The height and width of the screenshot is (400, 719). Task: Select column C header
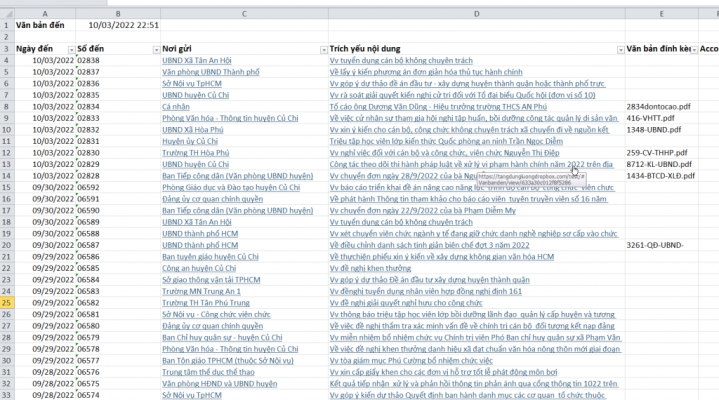(x=244, y=14)
